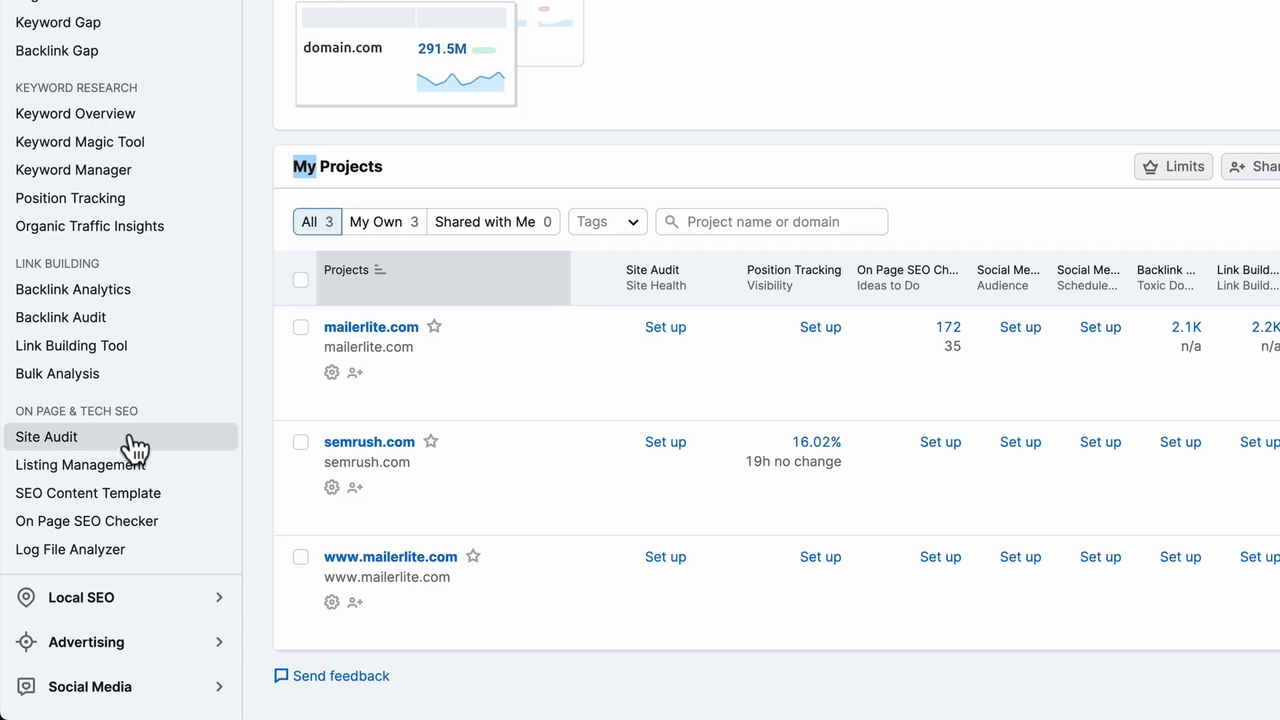Open Backlink Gap in sidebar
This screenshot has height=720, width=1280.
tap(56, 50)
